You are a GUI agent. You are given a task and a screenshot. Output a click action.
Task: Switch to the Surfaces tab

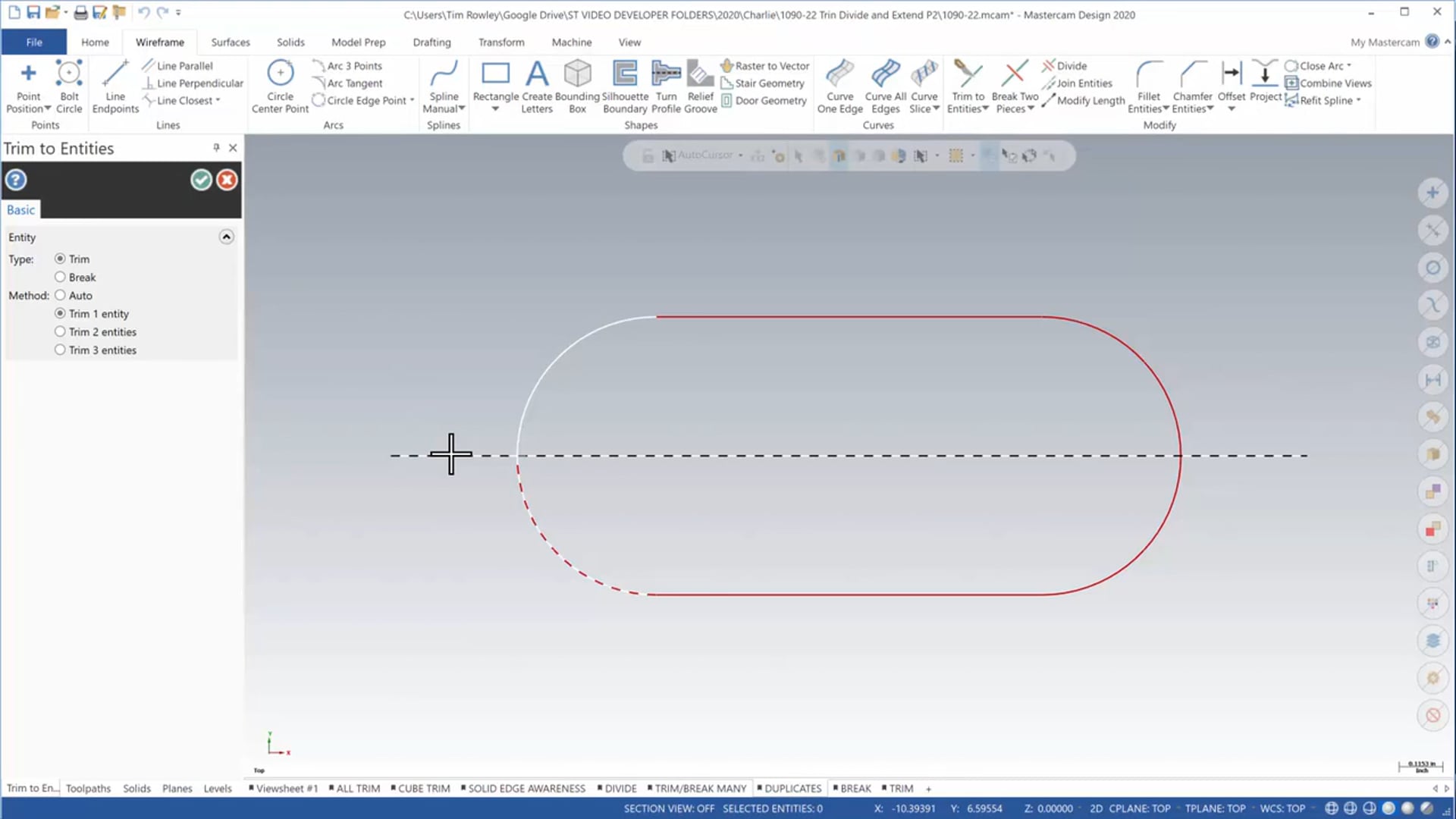230,42
